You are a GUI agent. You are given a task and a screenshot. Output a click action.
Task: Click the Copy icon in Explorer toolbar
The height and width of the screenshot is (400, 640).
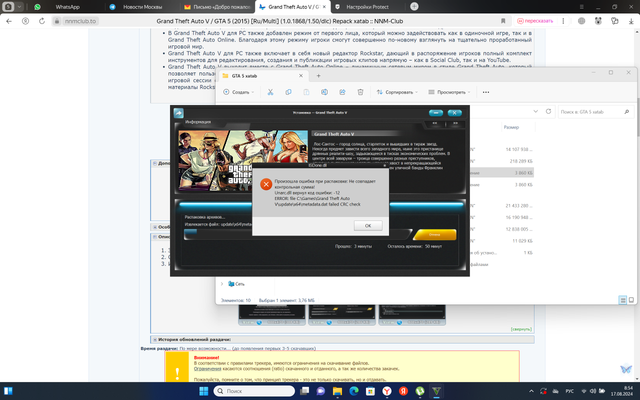coord(288,92)
